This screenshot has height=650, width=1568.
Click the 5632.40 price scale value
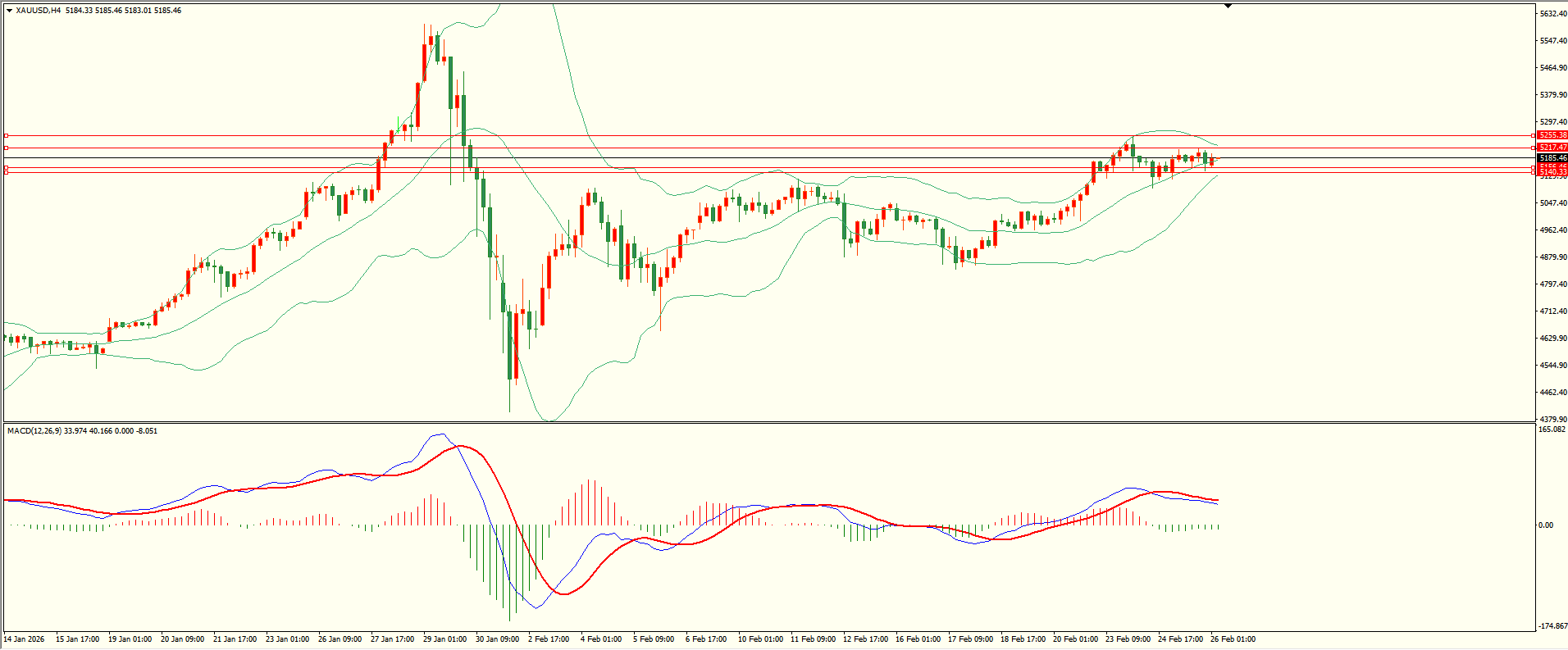(1552, 14)
